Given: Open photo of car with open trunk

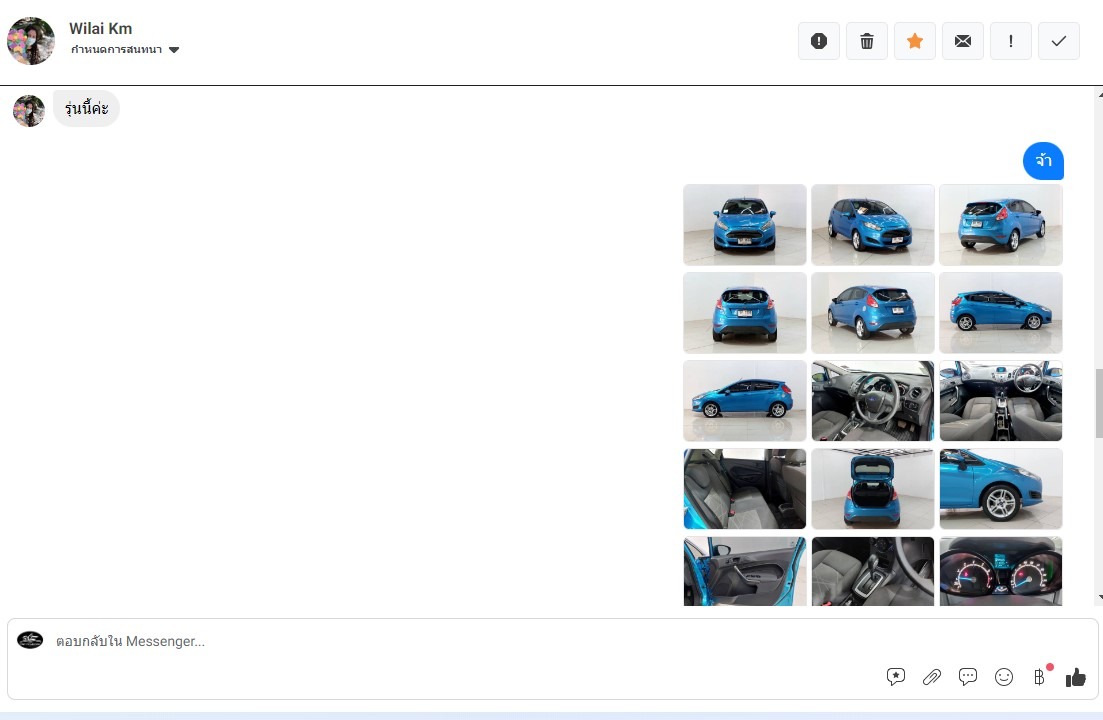Looking at the screenshot, I should pos(873,489).
